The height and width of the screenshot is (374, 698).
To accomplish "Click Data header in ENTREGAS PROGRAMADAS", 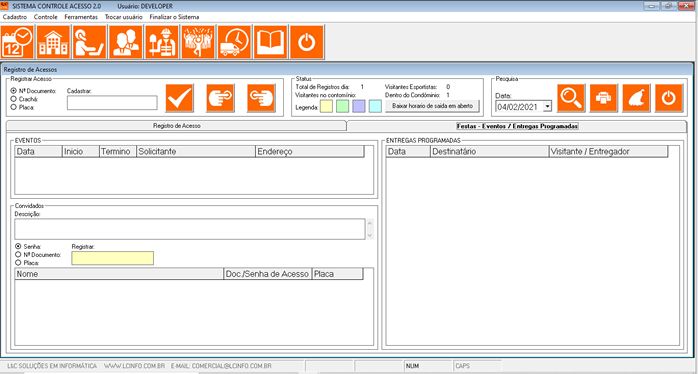I will pyautogui.click(x=408, y=152).
